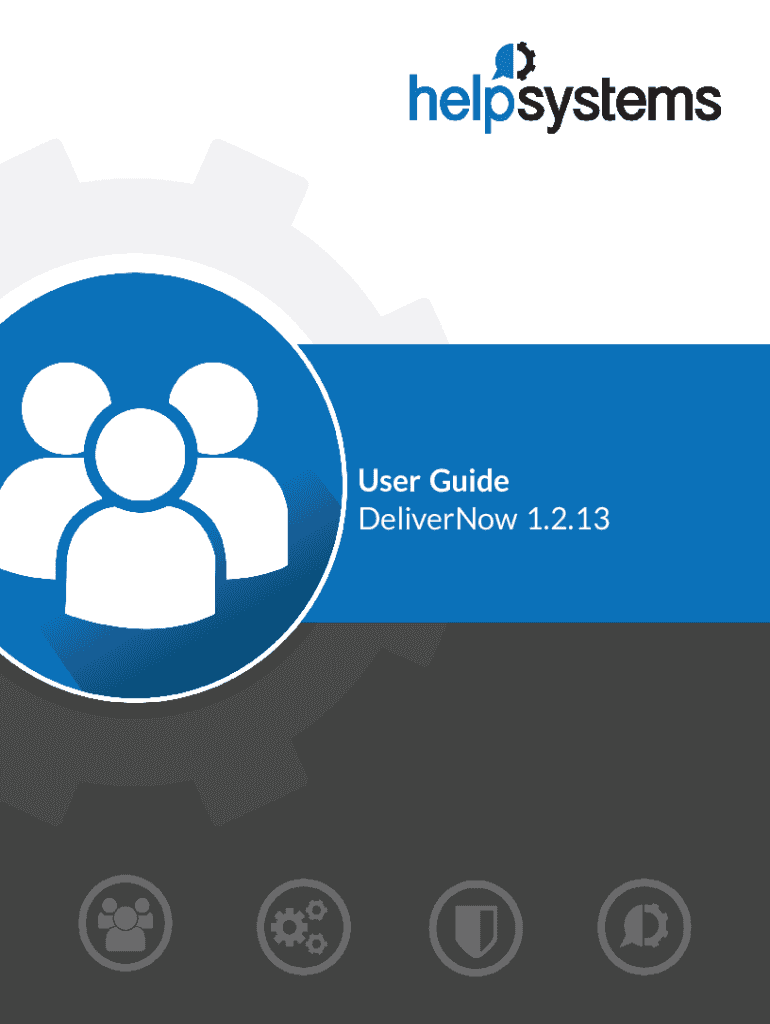Click the "Guide" word in the title

[x=469, y=482]
